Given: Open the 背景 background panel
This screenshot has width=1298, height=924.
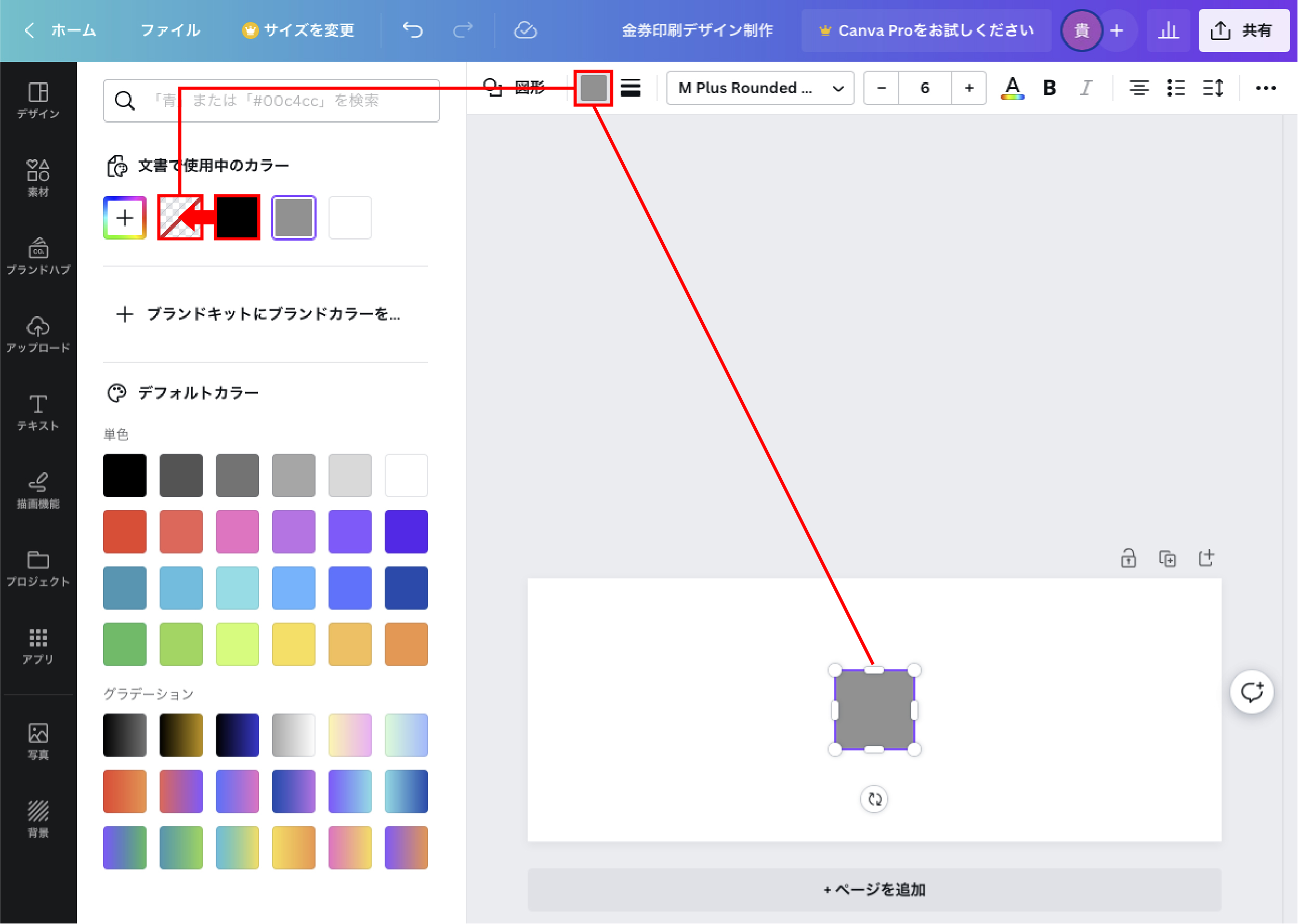Looking at the screenshot, I should 38,820.
